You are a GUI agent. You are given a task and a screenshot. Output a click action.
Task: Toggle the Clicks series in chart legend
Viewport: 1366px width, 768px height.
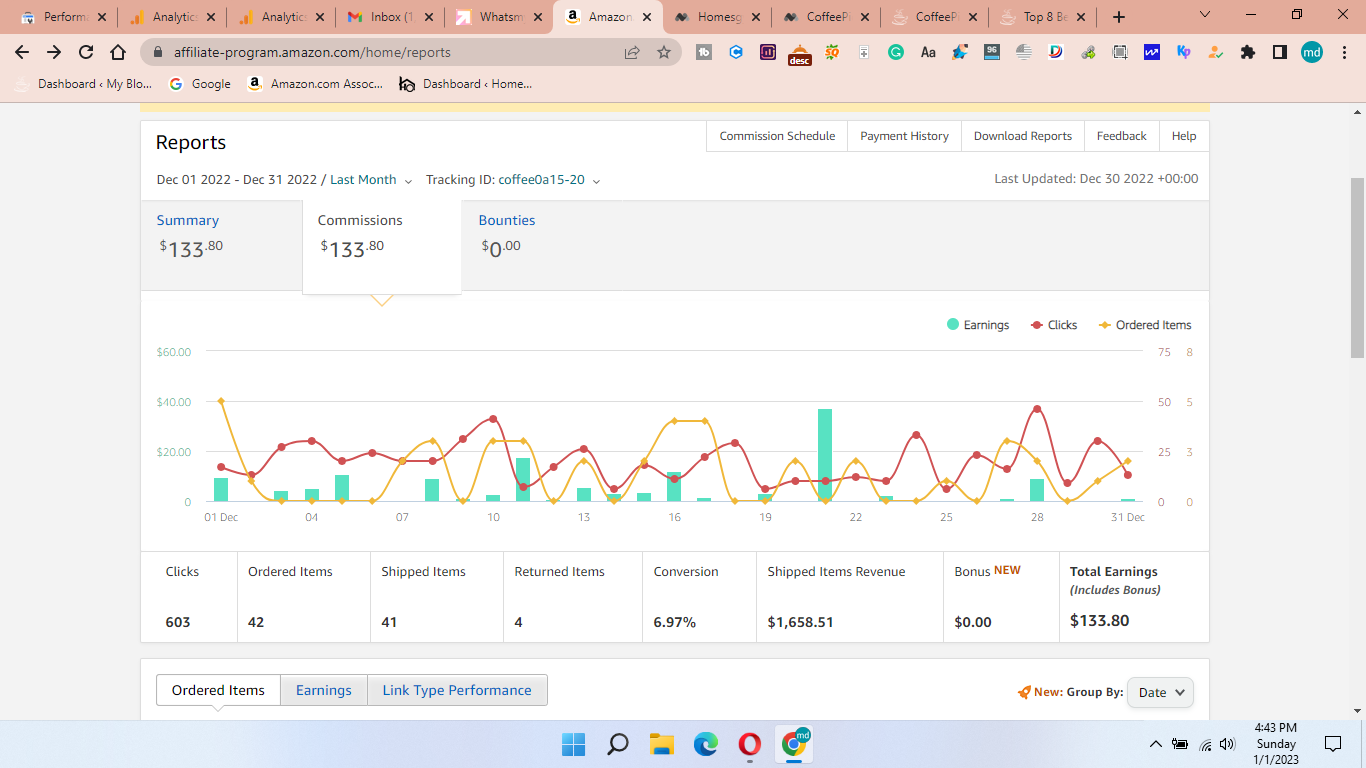(x=1054, y=325)
